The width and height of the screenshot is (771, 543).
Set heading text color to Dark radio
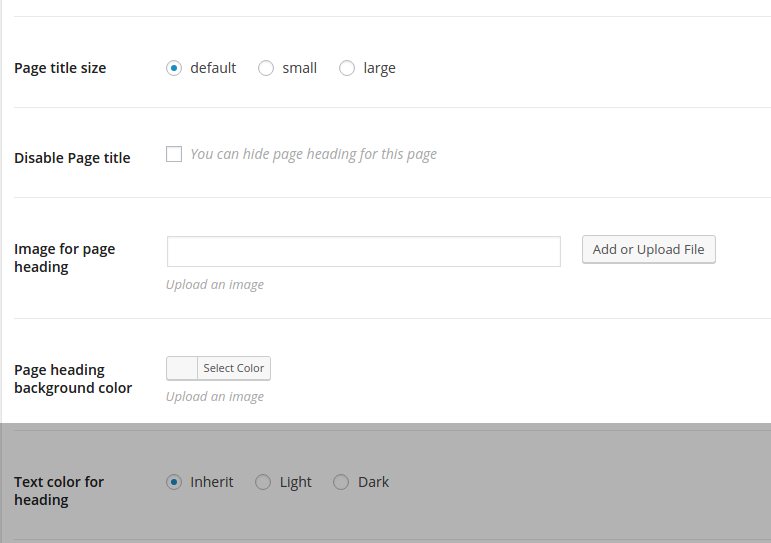point(341,482)
